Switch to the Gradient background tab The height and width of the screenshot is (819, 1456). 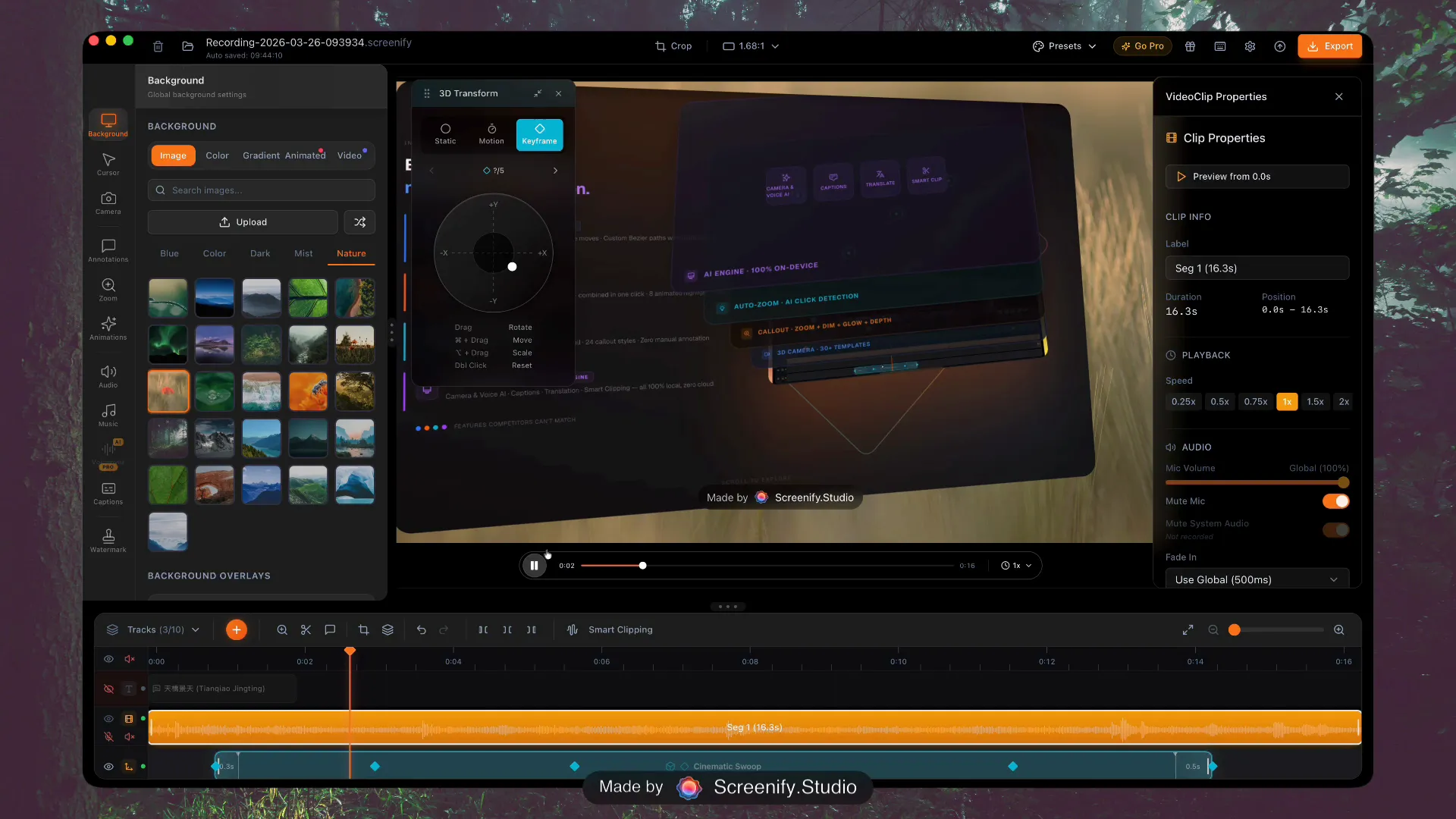261,155
